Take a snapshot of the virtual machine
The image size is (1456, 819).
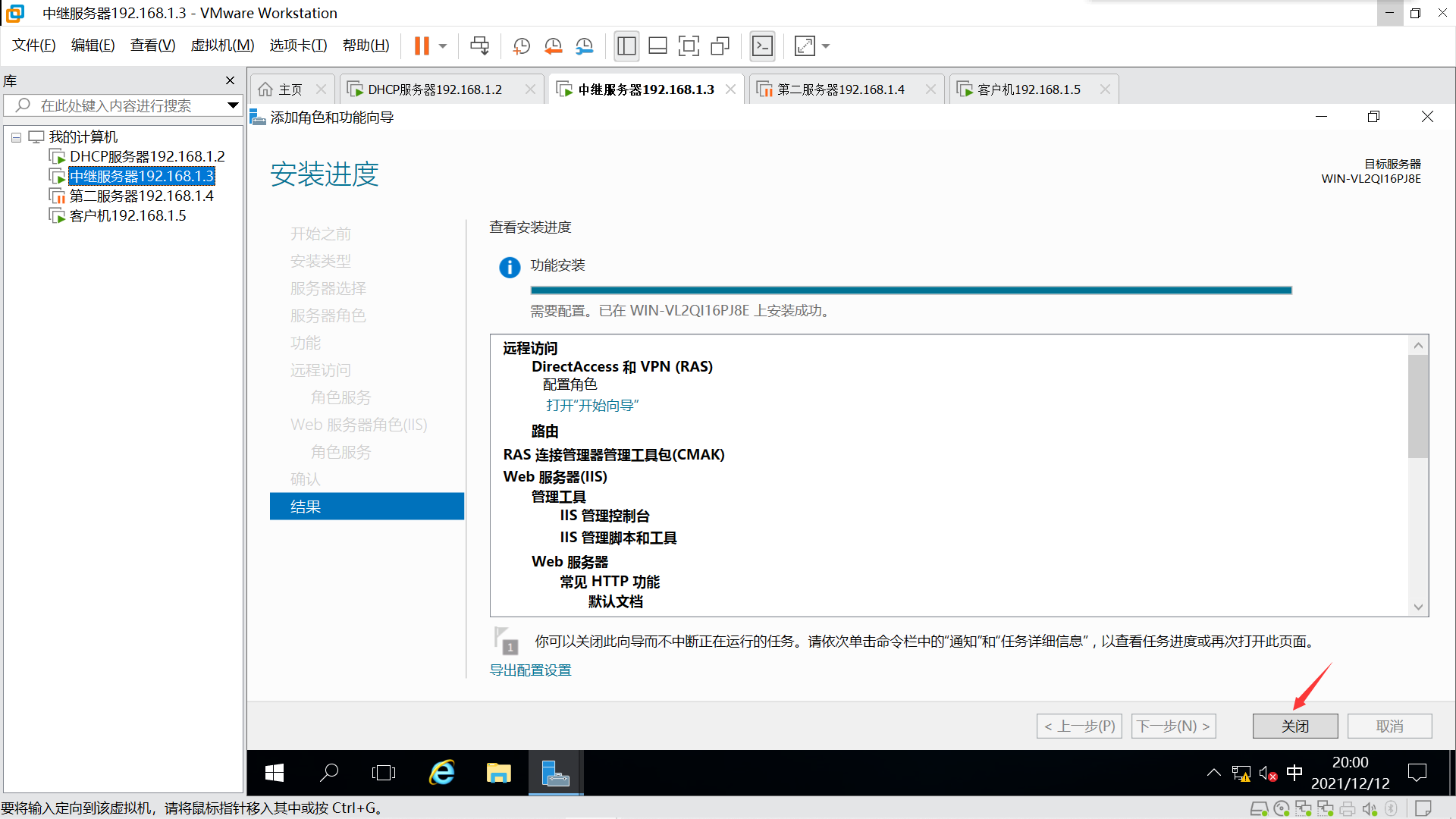(x=522, y=46)
